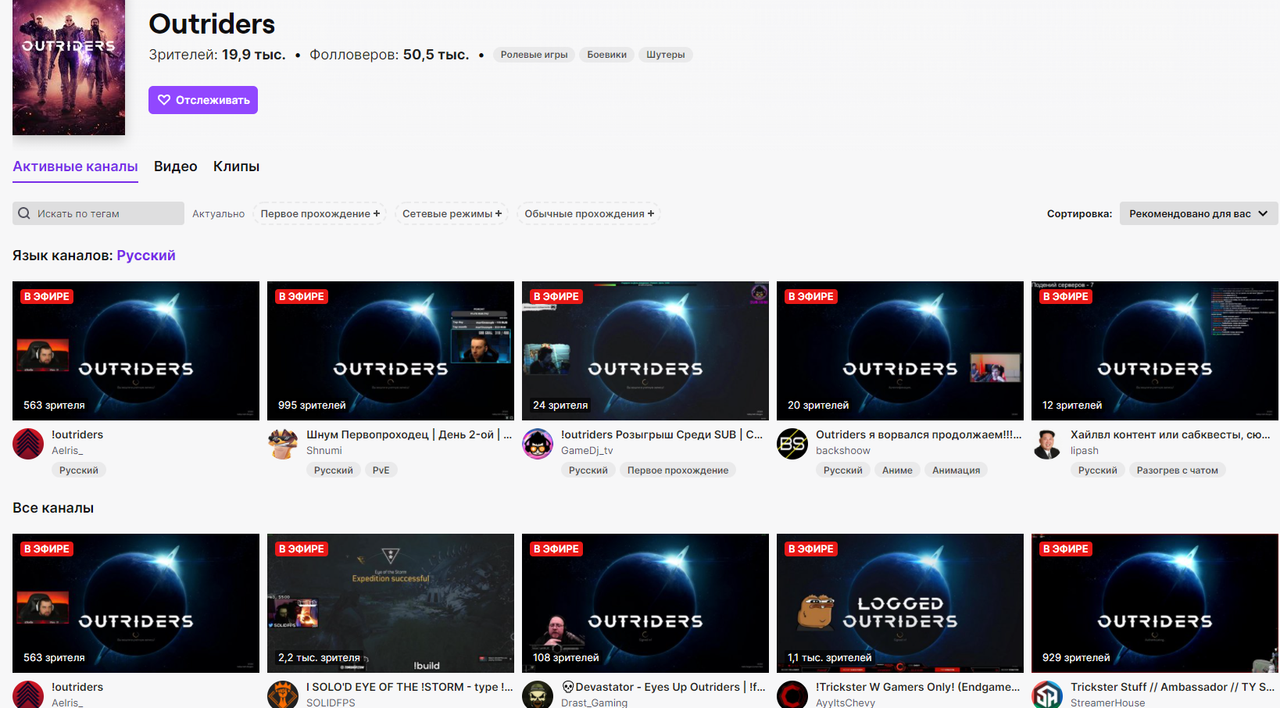
Task: Select the Шутеры genre tag
Action: (666, 55)
